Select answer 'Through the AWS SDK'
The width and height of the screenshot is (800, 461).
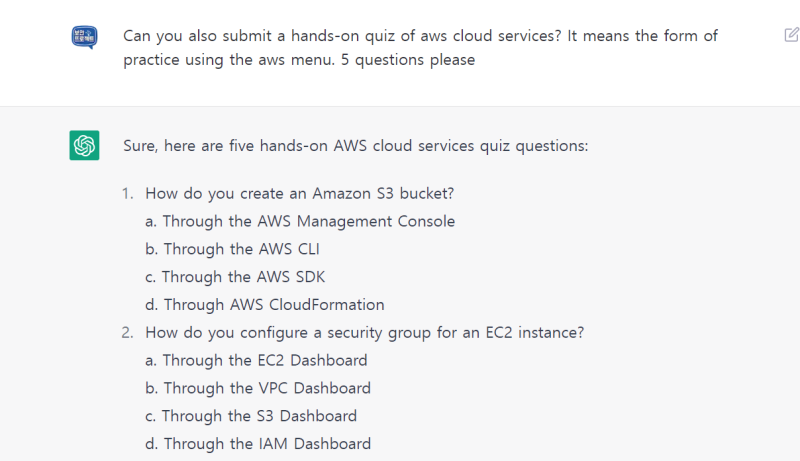click(x=243, y=277)
